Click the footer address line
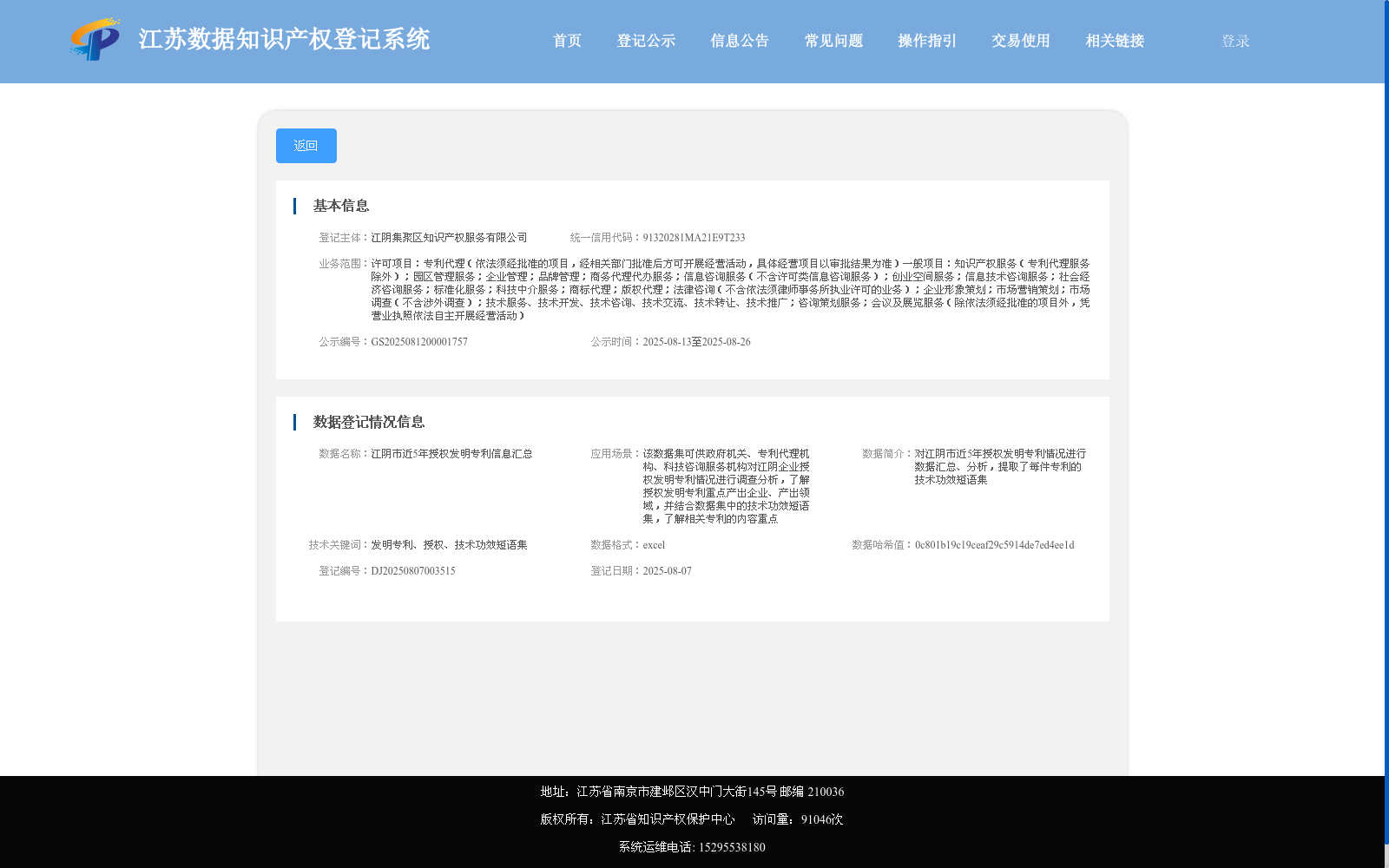Viewport: 1389px width, 868px height. (x=692, y=792)
